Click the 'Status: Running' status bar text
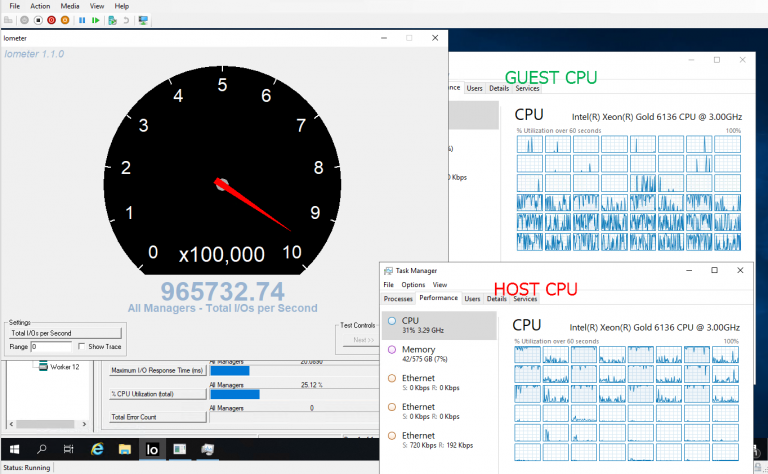 point(26,468)
